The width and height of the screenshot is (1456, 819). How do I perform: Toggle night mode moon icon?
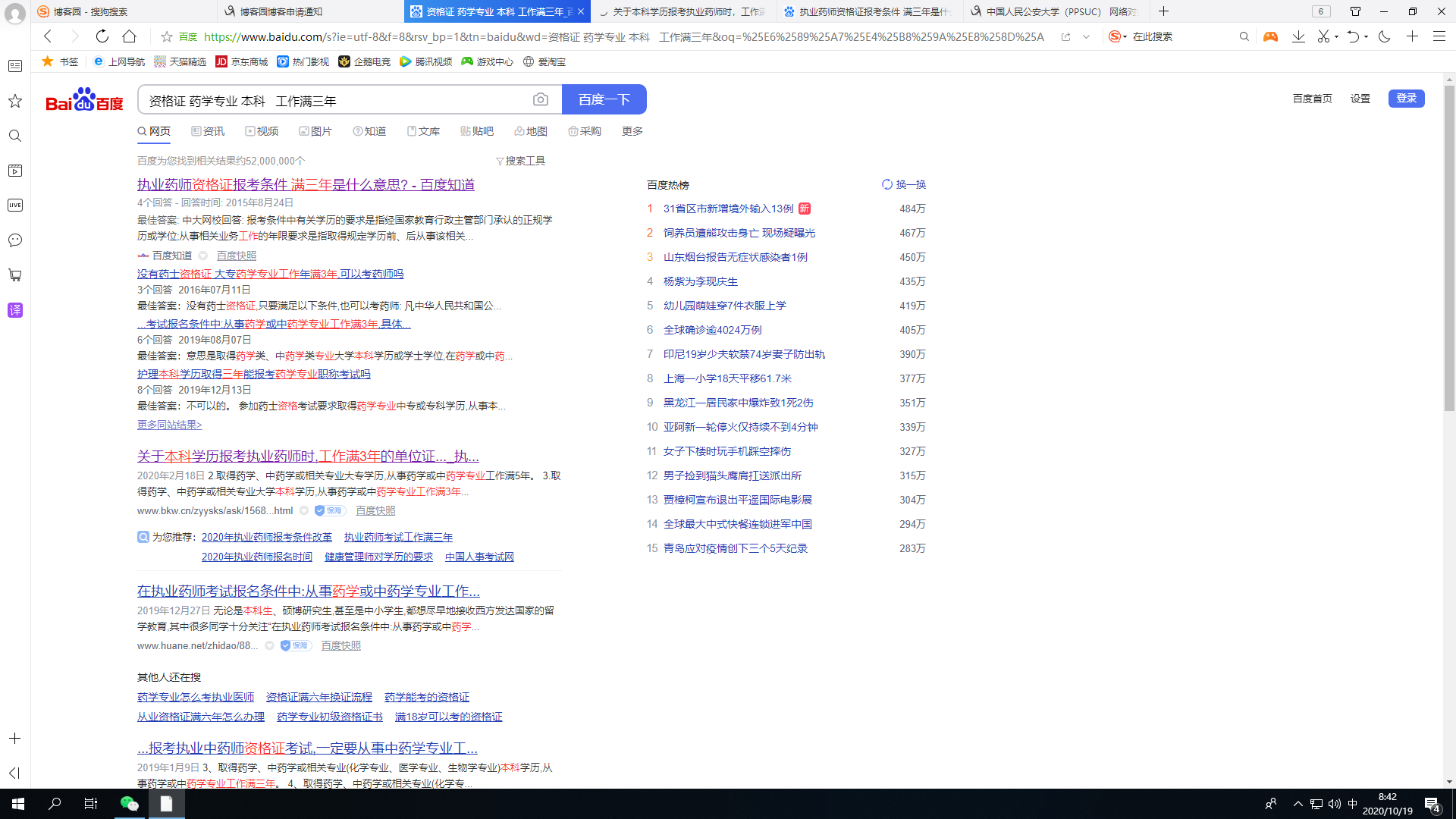coord(1384,36)
